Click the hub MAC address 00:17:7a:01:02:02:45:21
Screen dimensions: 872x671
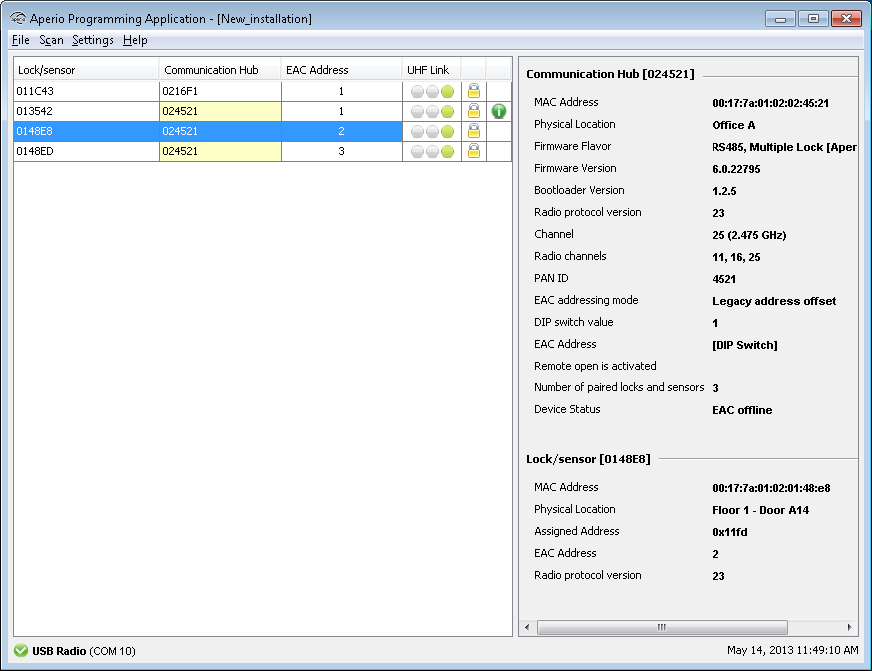coord(770,103)
